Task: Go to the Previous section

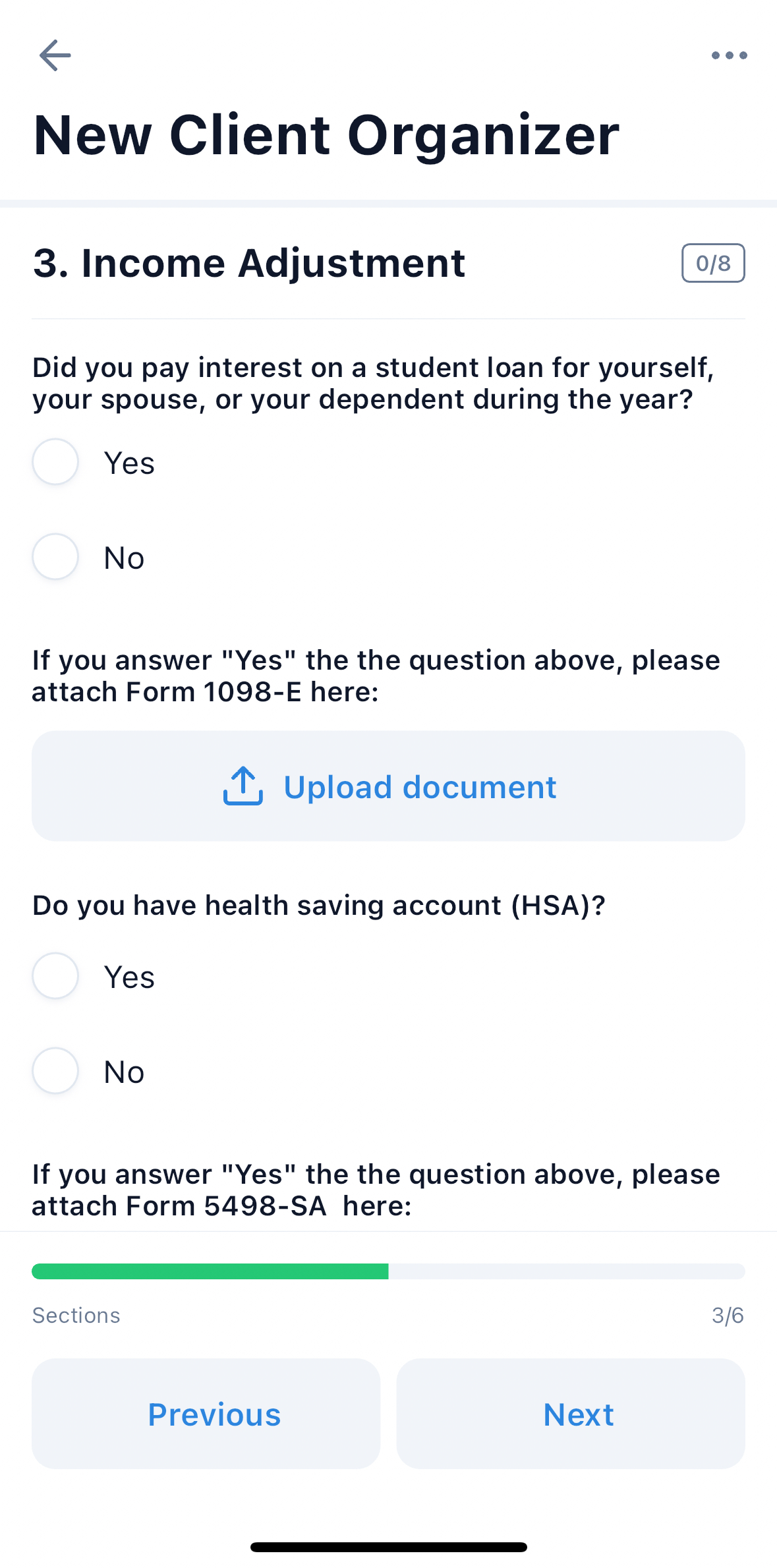Action: pos(206,1414)
